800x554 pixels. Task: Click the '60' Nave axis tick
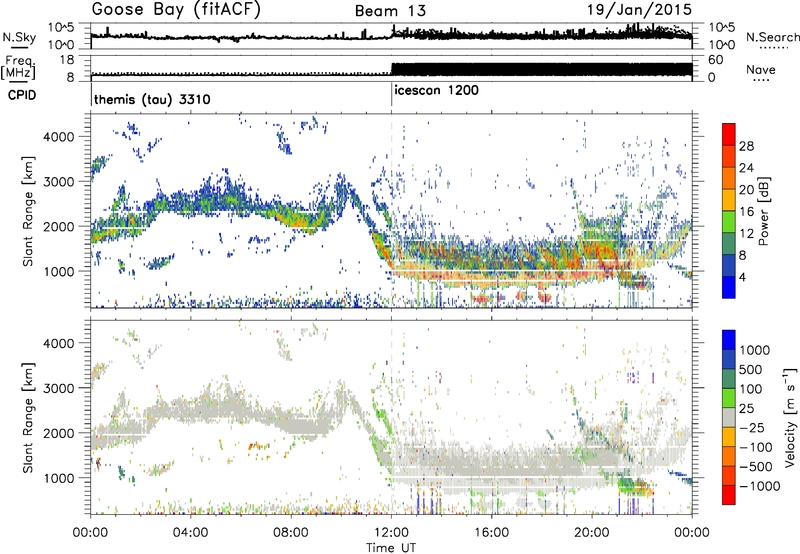coord(716,60)
